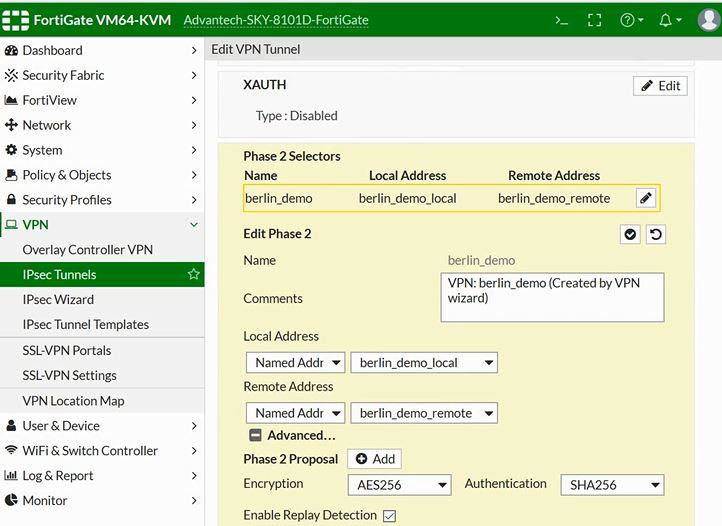The width and height of the screenshot is (722, 526).
Task: Click the XAUTH Edit button
Action: pyautogui.click(x=660, y=86)
